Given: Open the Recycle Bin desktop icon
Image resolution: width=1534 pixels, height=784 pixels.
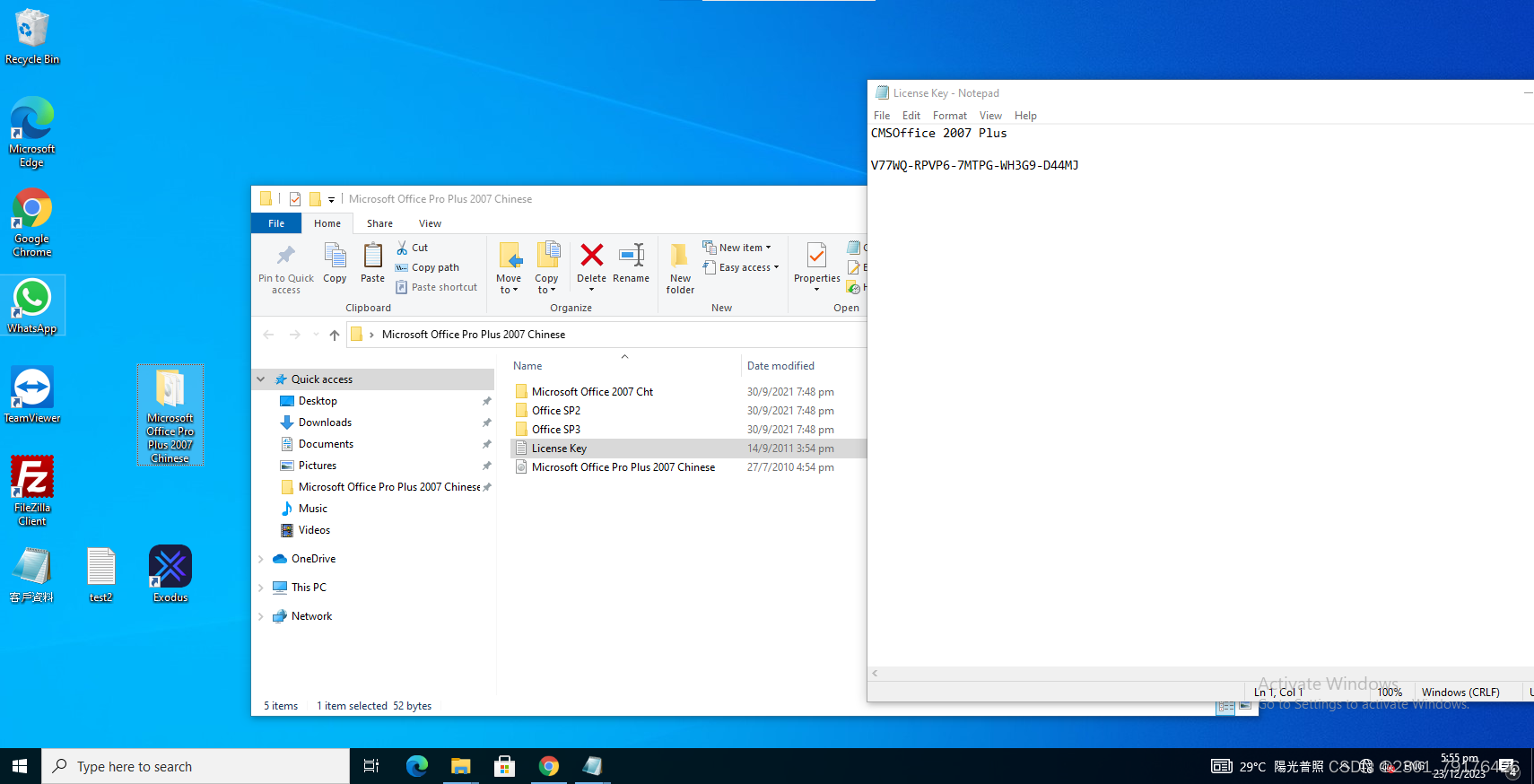Looking at the screenshot, I should pos(32,37).
